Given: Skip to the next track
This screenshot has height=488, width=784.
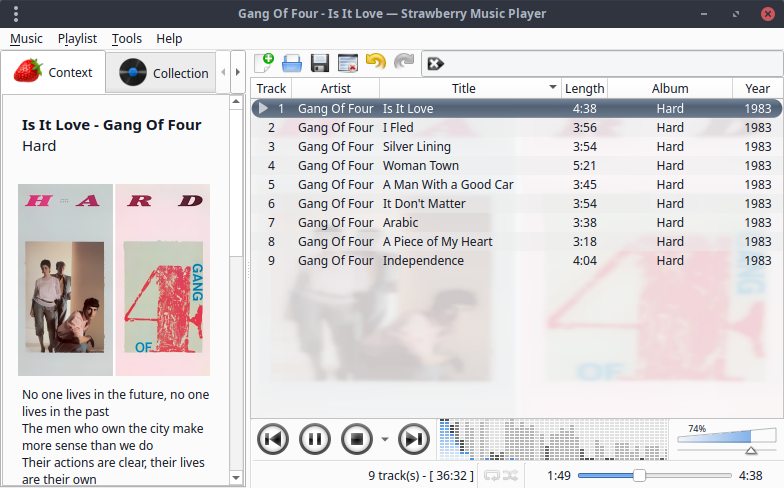Looking at the screenshot, I should [414, 438].
